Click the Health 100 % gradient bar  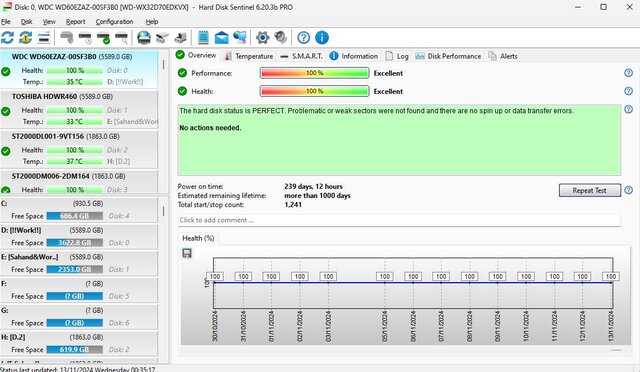(x=314, y=91)
